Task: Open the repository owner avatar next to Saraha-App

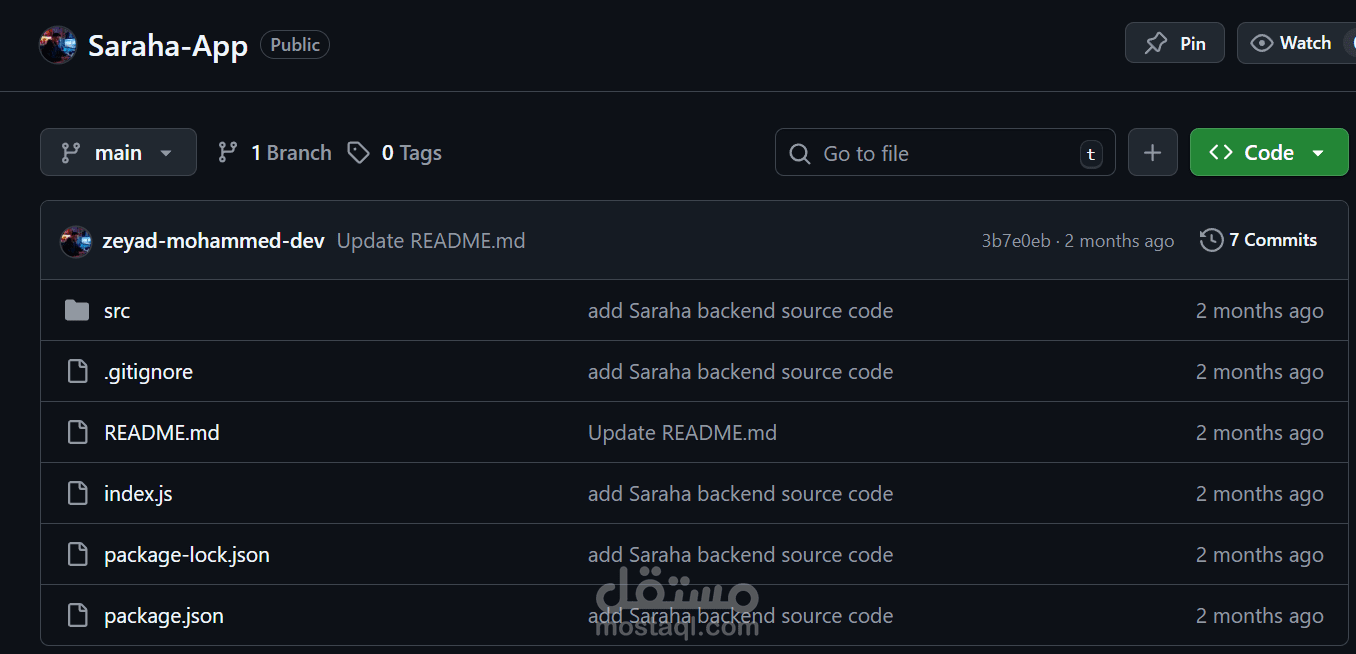Action: [x=58, y=45]
